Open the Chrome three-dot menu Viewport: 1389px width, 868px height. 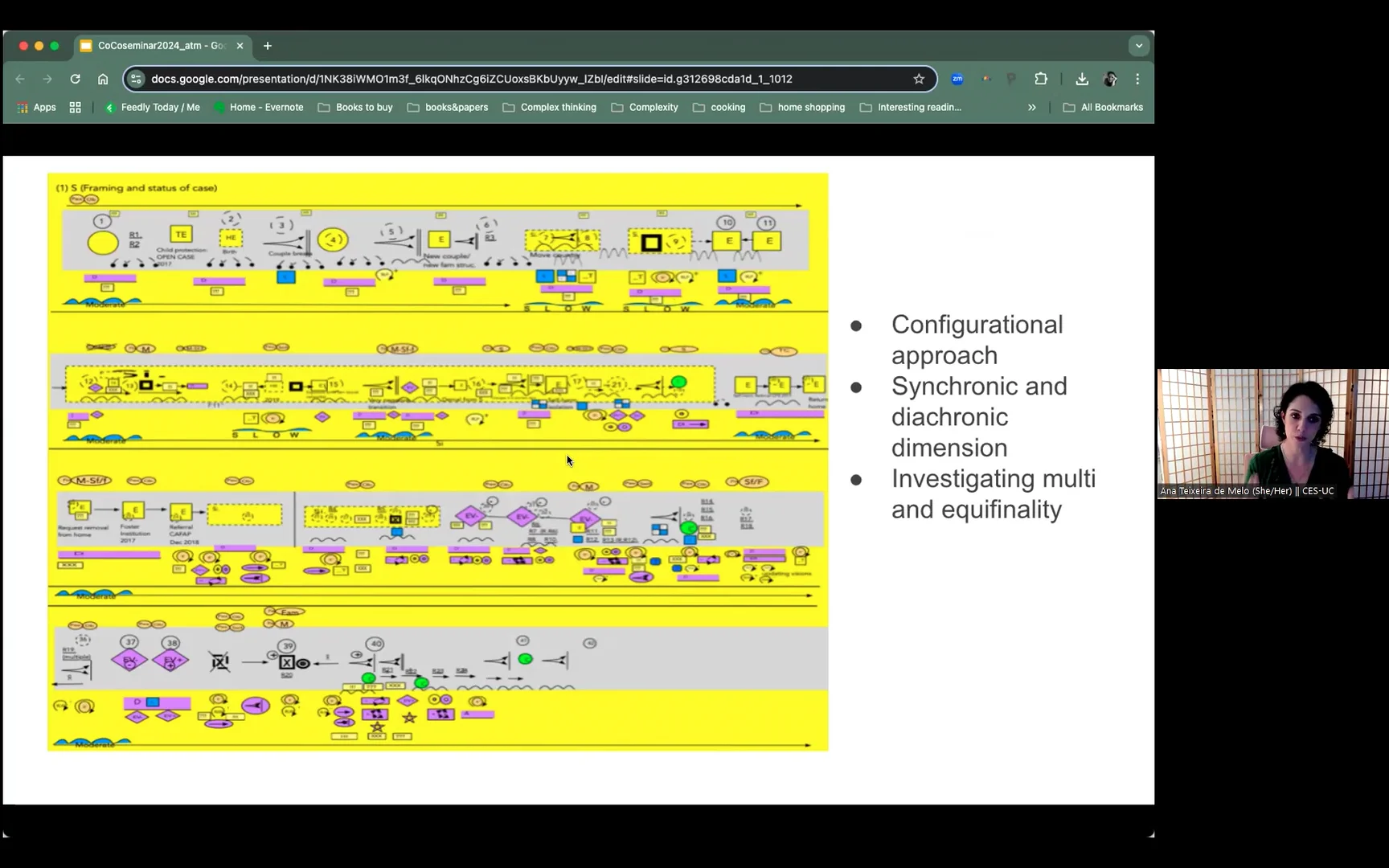click(x=1137, y=79)
